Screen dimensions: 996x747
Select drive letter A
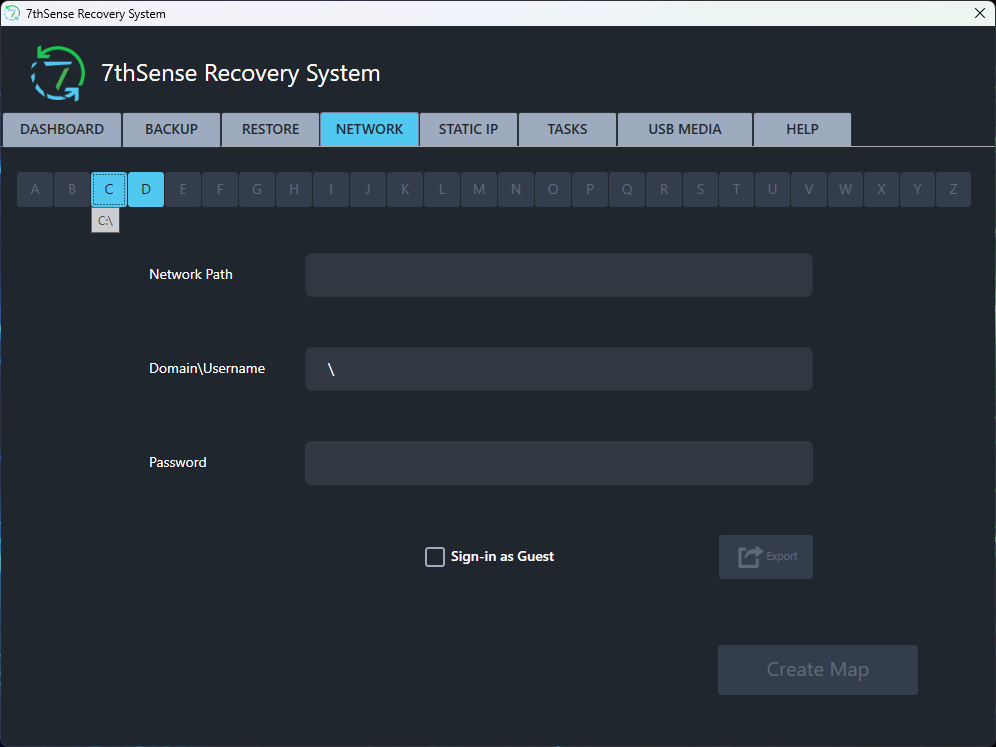(35, 189)
